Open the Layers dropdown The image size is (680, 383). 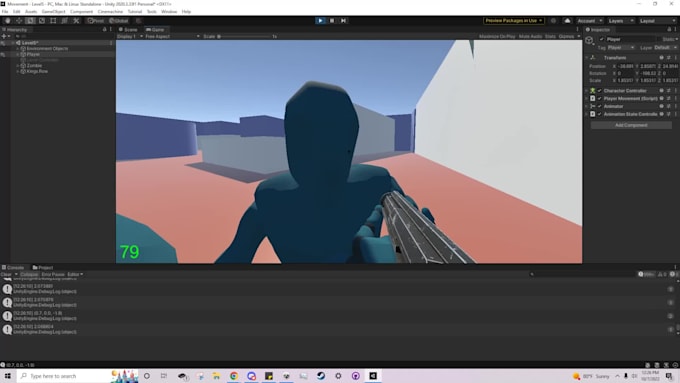point(620,21)
